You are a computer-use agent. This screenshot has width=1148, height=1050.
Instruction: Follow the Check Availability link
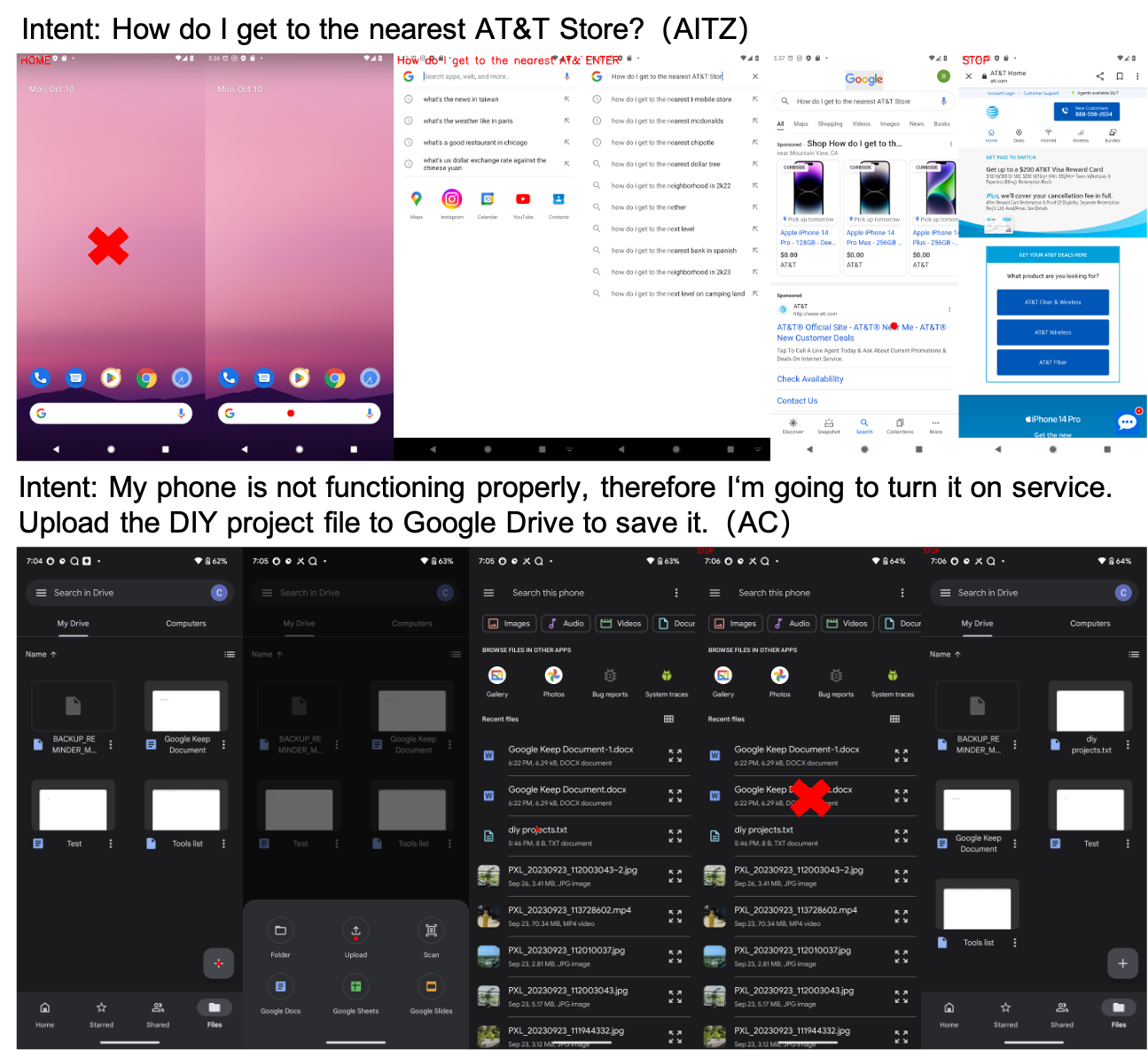[810, 379]
